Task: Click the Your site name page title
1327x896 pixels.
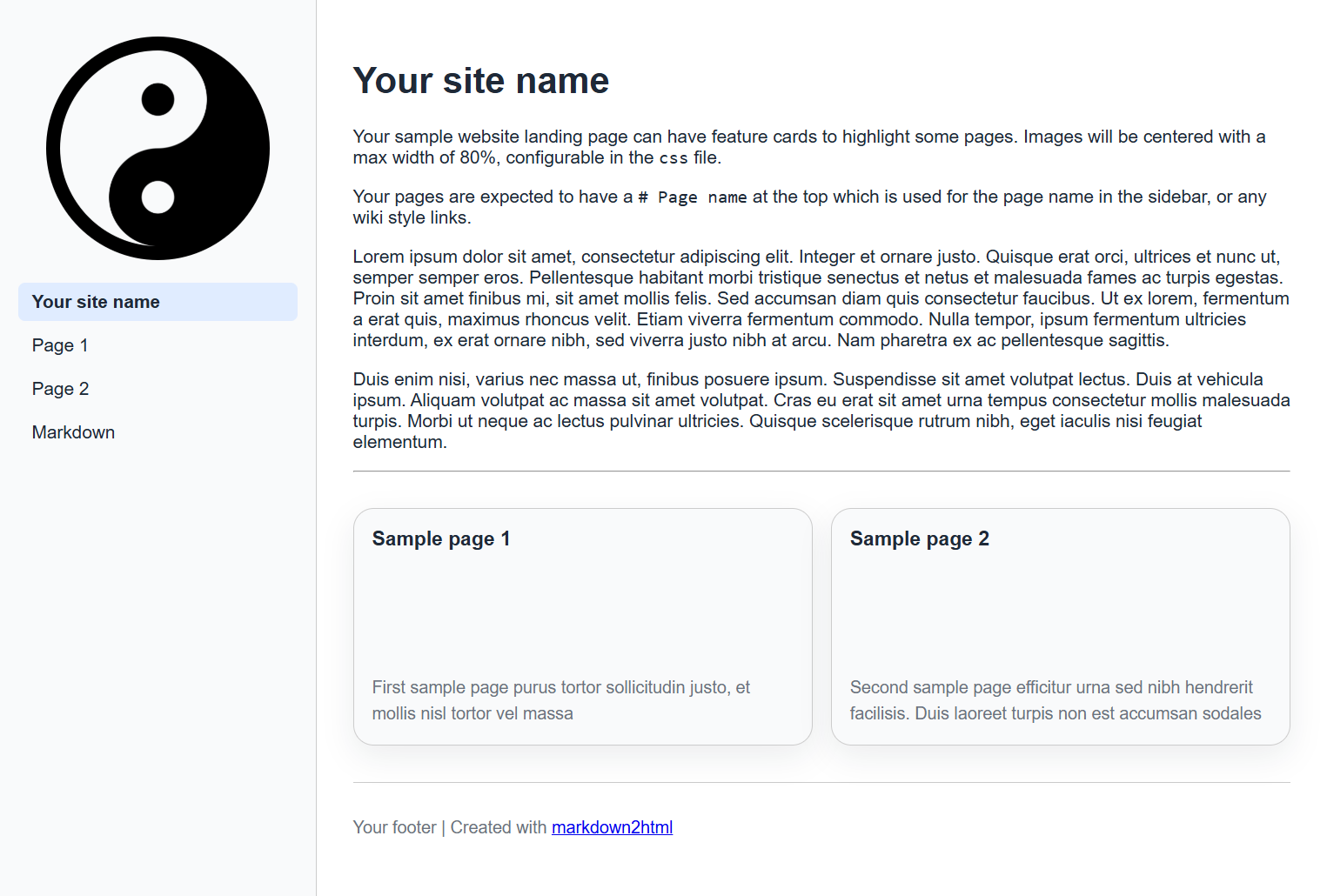Action: click(x=480, y=80)
